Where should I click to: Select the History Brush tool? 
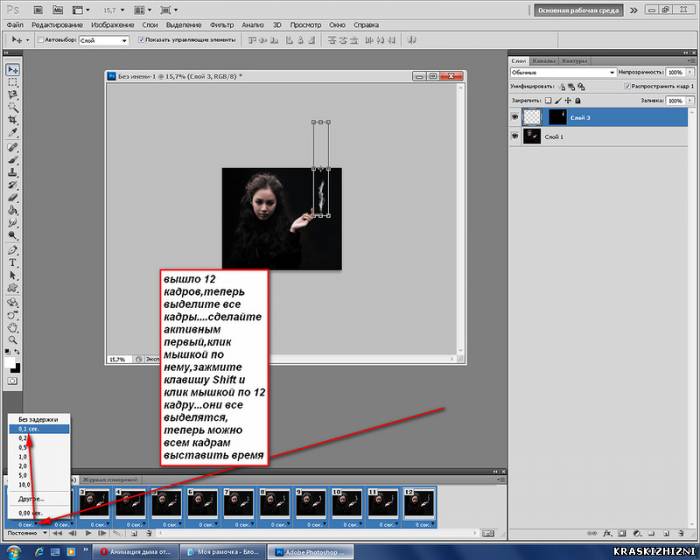click(12, 185)
